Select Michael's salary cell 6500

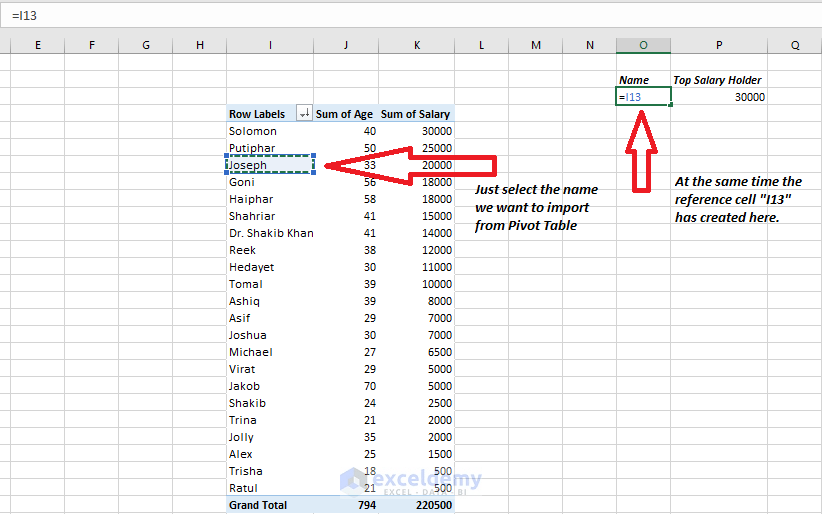click(417, 352)
